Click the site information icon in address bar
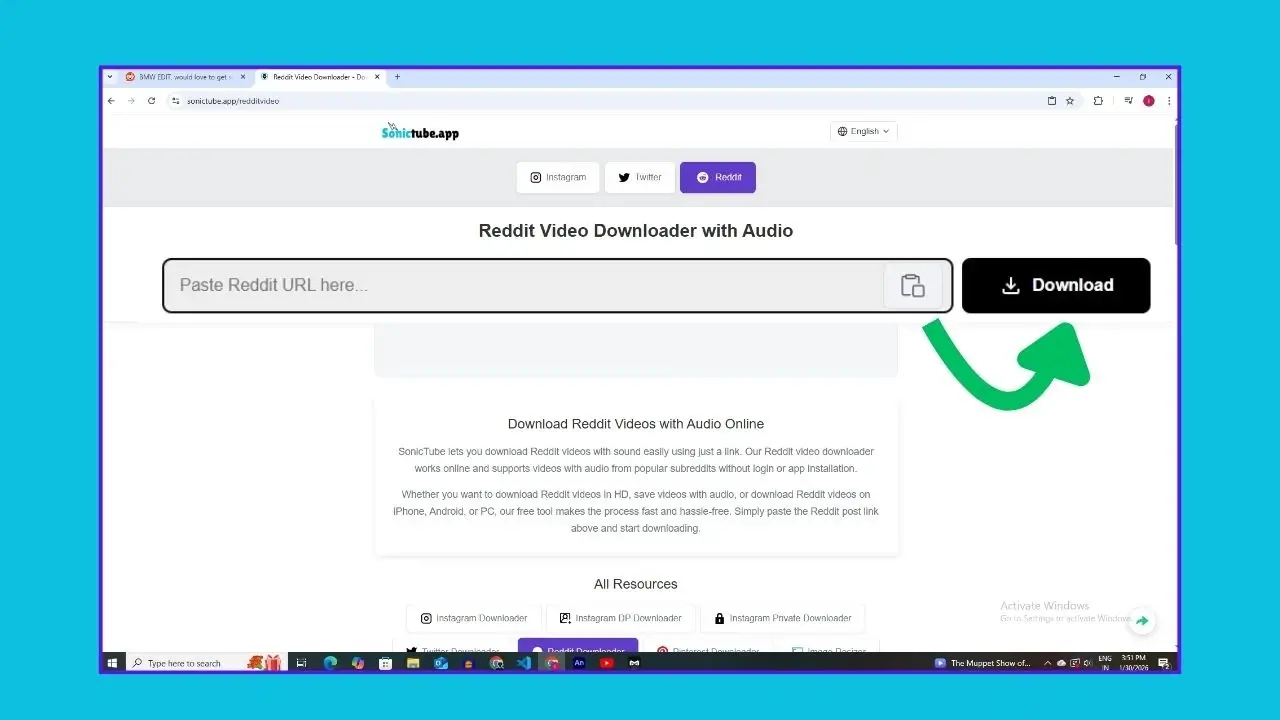 (x=175, y=101)
